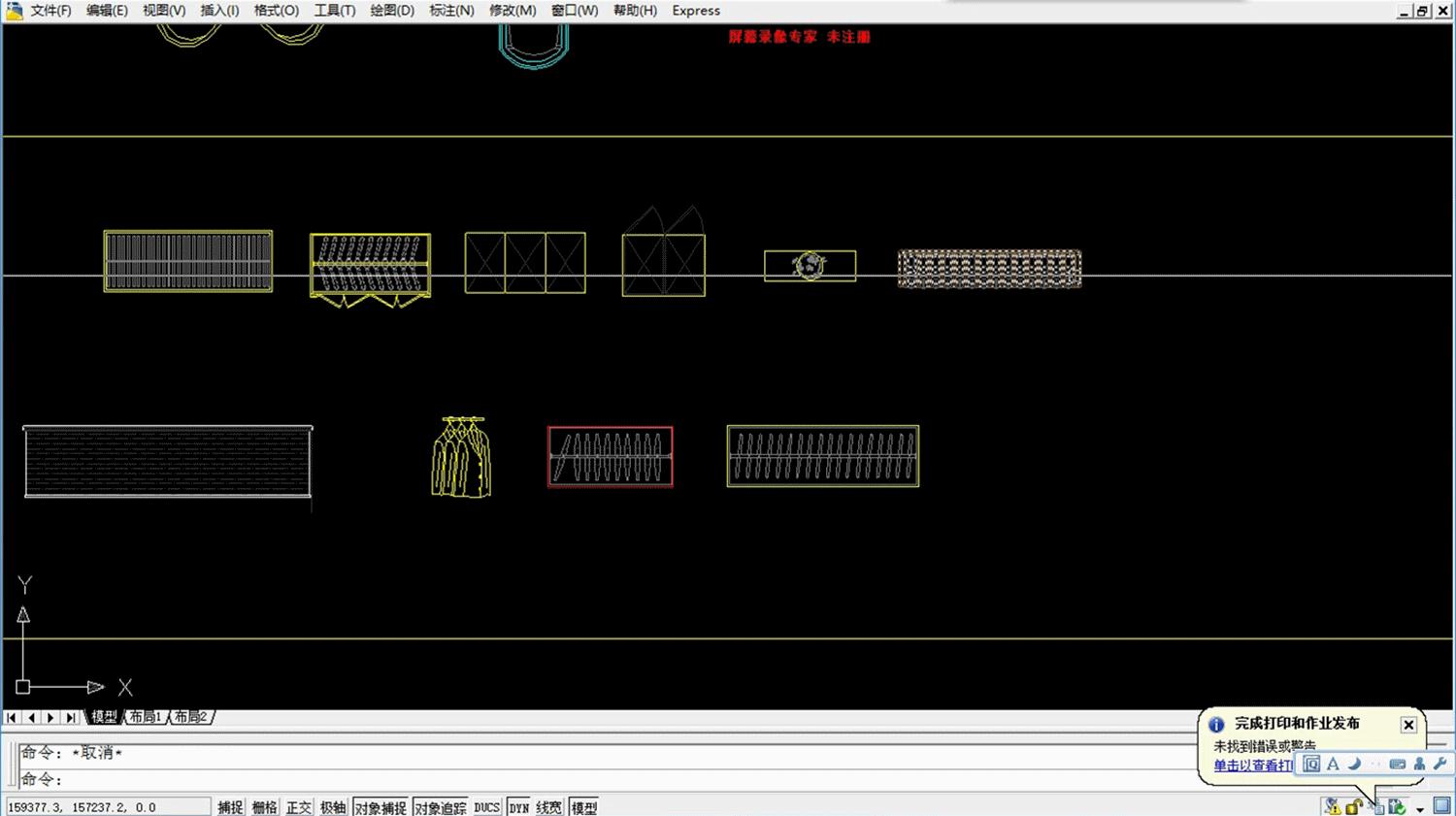Click the AutoCAD document icon in menu bar
This screenshot has height=816, width=1456.
click(14, 11)
